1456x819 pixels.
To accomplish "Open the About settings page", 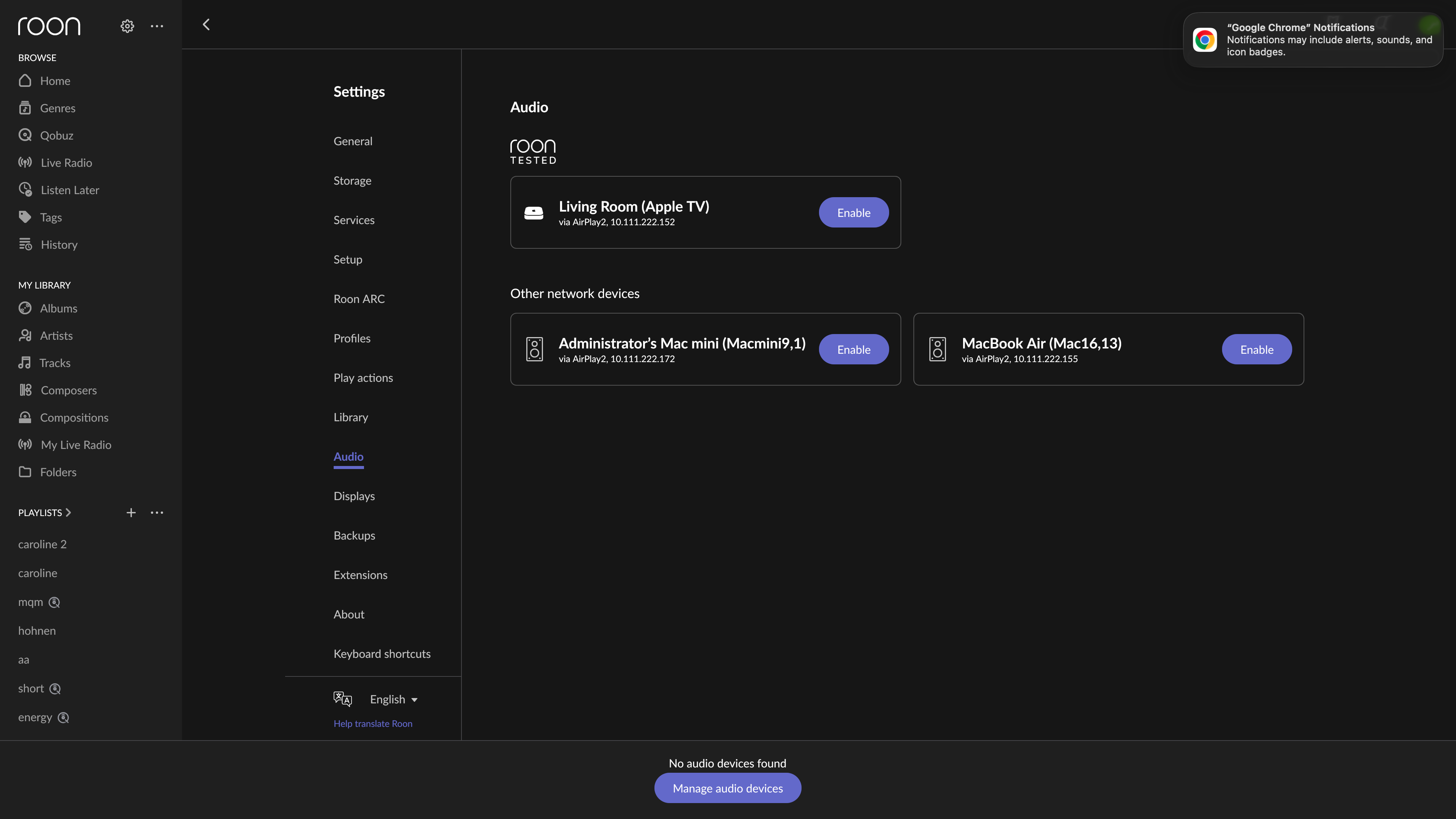I will tap(349, 614).
